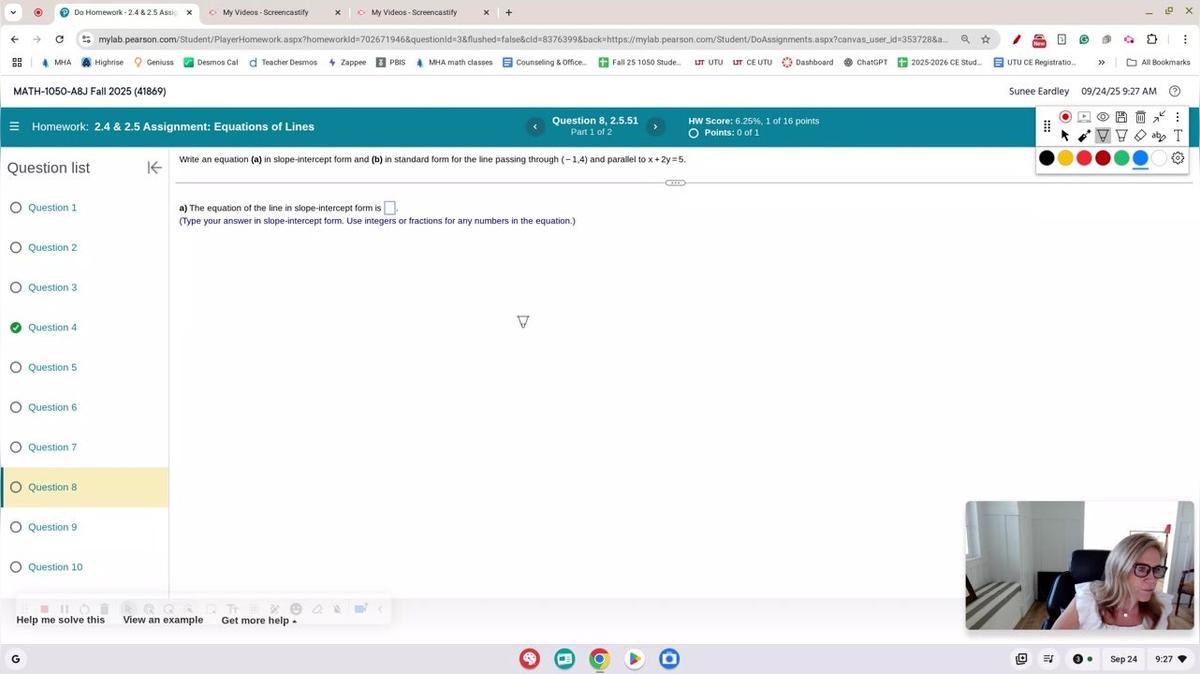
Task: Pick the eraser annotation tool
Action: pyautogui.click(x=1140, y=135)
